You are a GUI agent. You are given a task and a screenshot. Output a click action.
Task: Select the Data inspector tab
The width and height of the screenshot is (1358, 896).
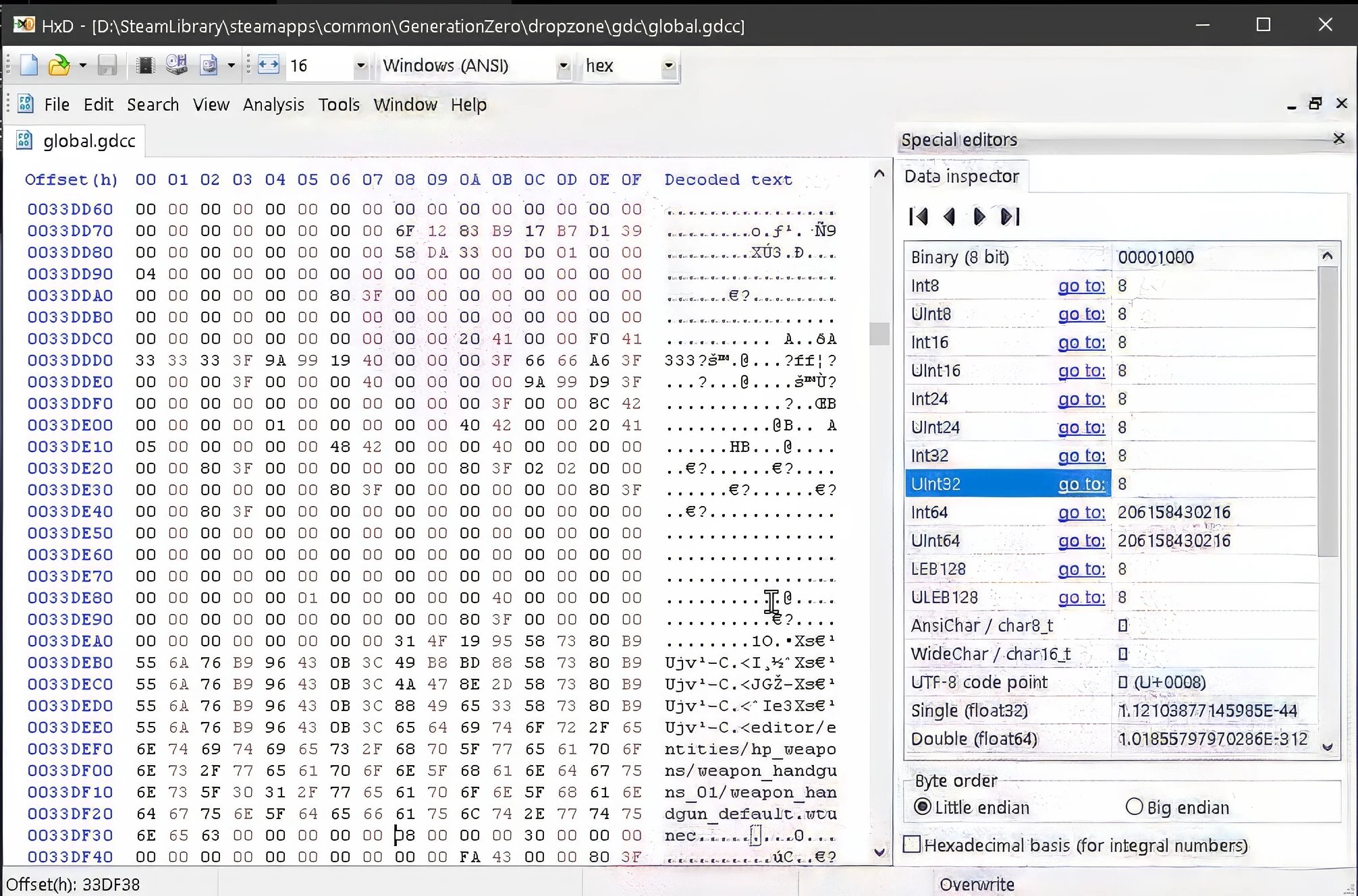(x=962, y=176)
